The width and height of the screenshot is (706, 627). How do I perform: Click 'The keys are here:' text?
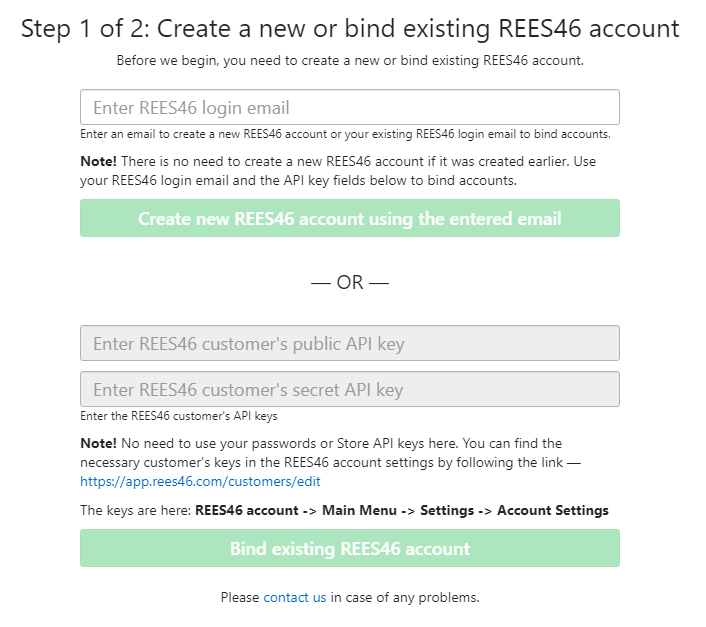pos(136,510)
